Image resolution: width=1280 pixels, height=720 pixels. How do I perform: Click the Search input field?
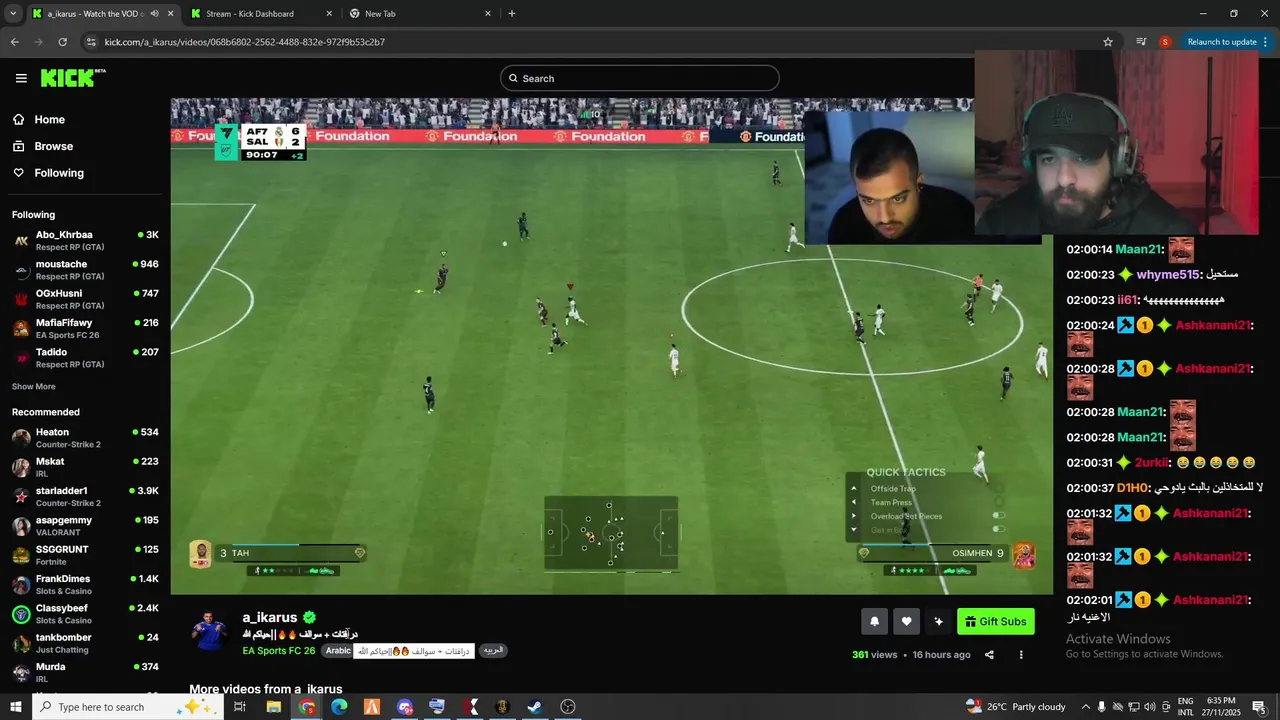click(x=640, y=78)
